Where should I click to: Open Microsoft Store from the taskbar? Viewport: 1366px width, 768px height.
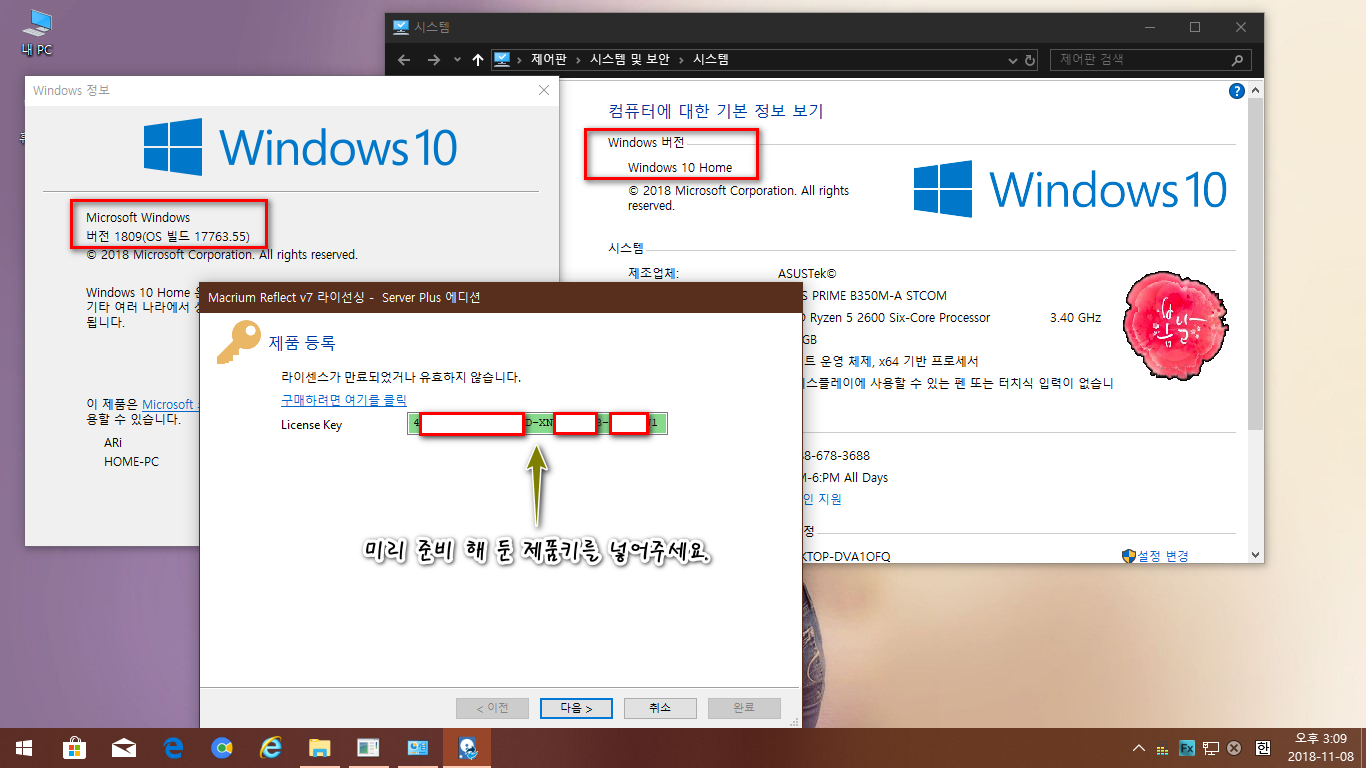tap(74, 748)
